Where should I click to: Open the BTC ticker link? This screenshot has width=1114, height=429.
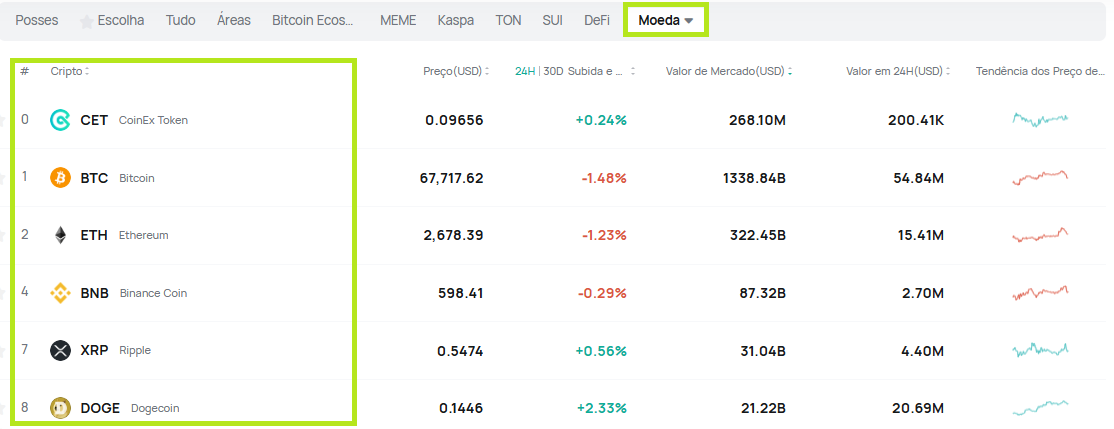point(94,178)
